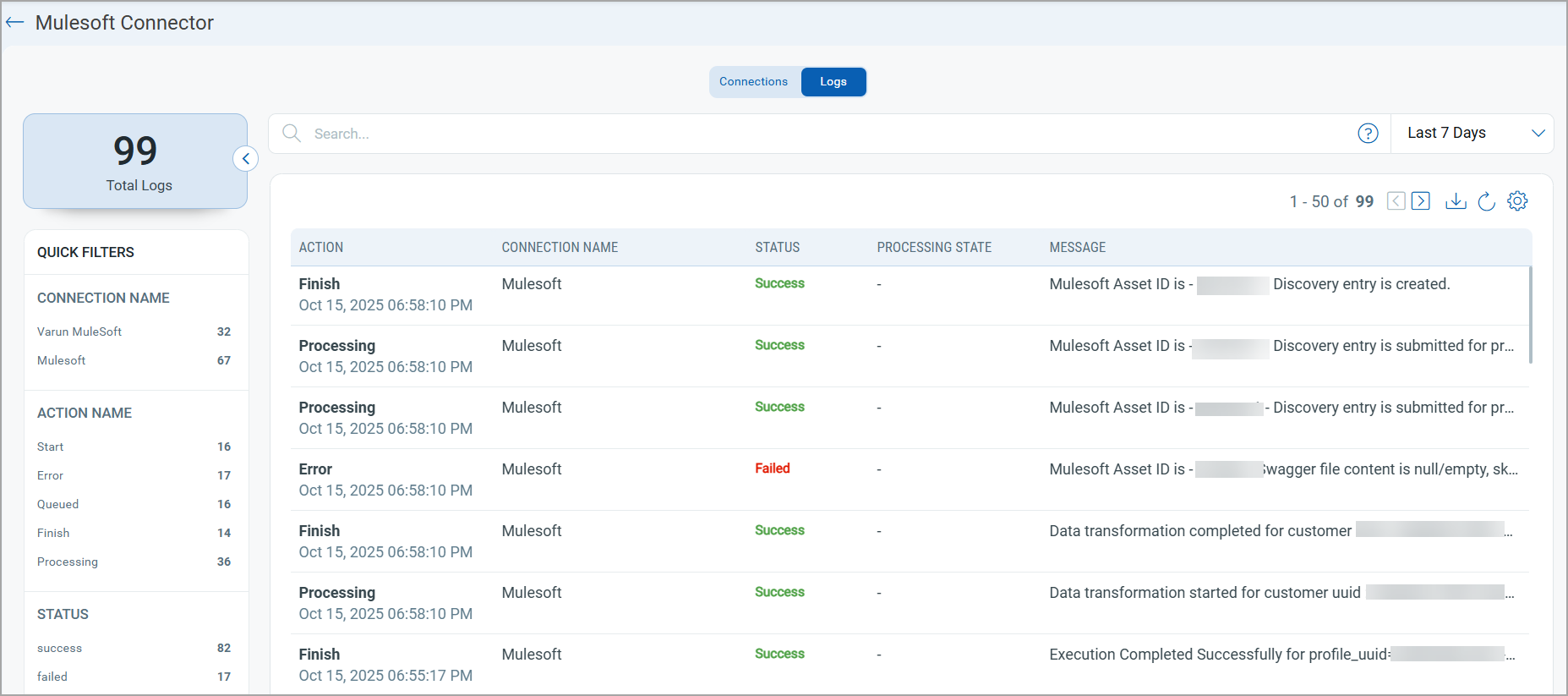This screenshot has height=696, width=1568.
Task: Click the PROCESSING STATE column header
Action: coord(934,248)
